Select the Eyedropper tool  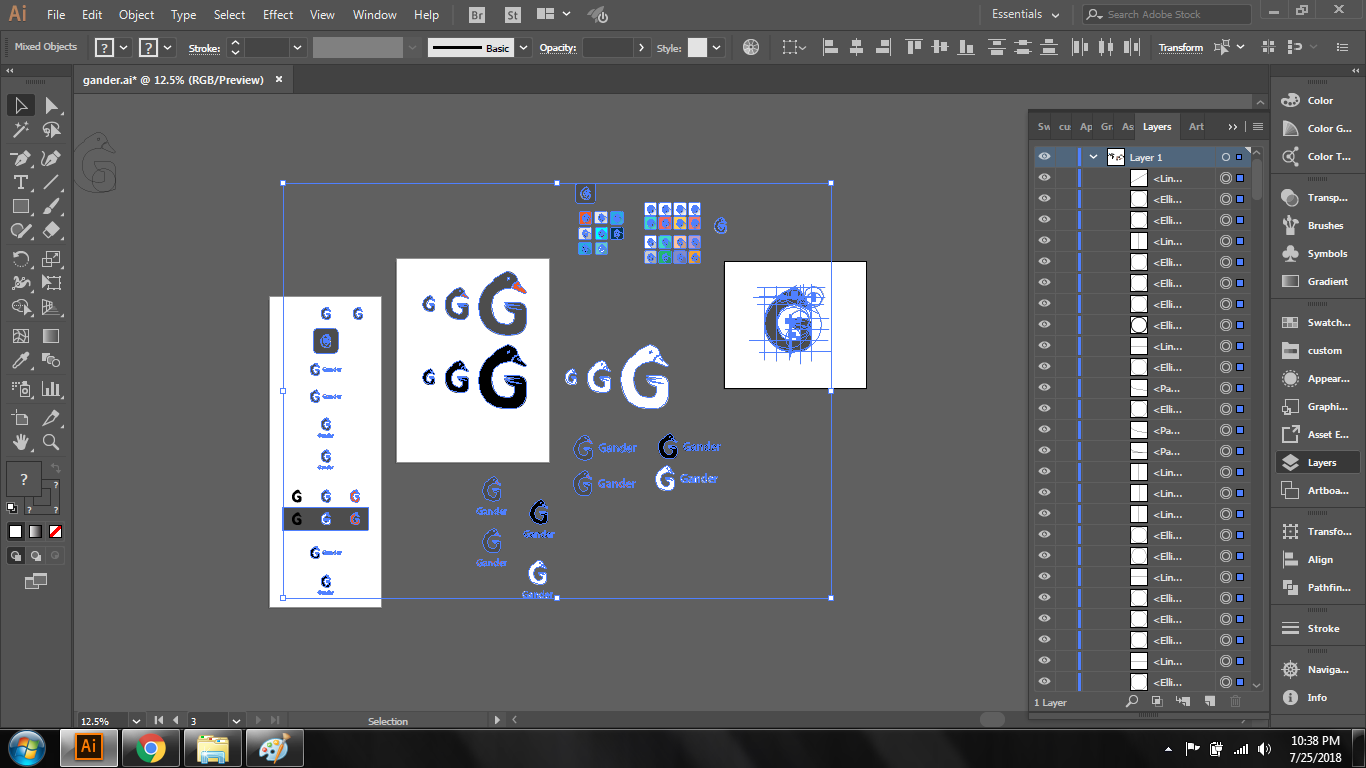click(x=20, y=361)
